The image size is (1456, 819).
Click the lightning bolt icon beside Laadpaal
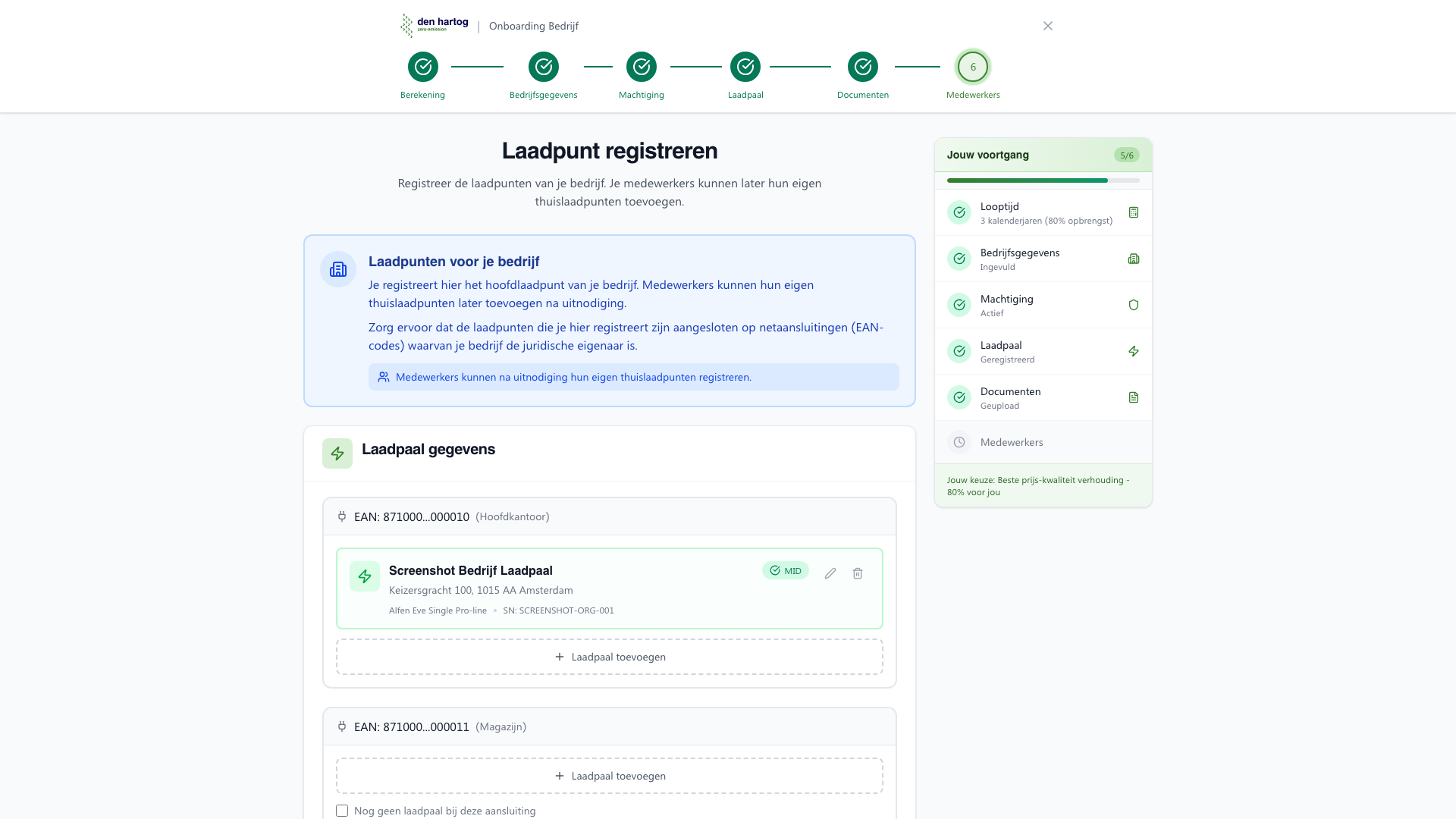[1134, 351]
